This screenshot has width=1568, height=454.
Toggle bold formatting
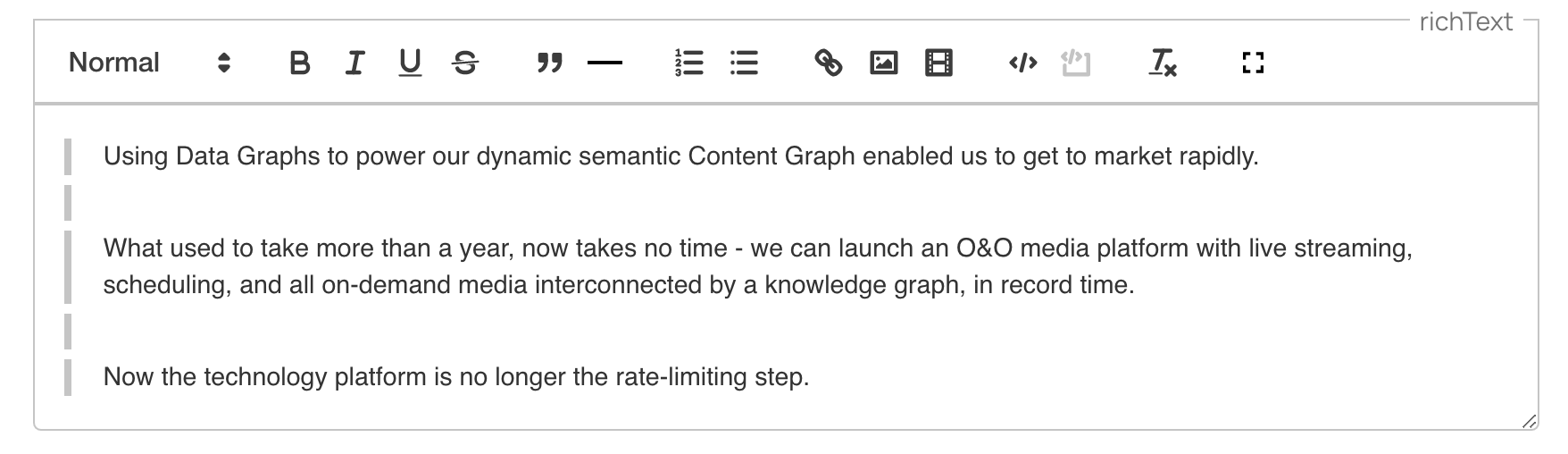point(300,63)
